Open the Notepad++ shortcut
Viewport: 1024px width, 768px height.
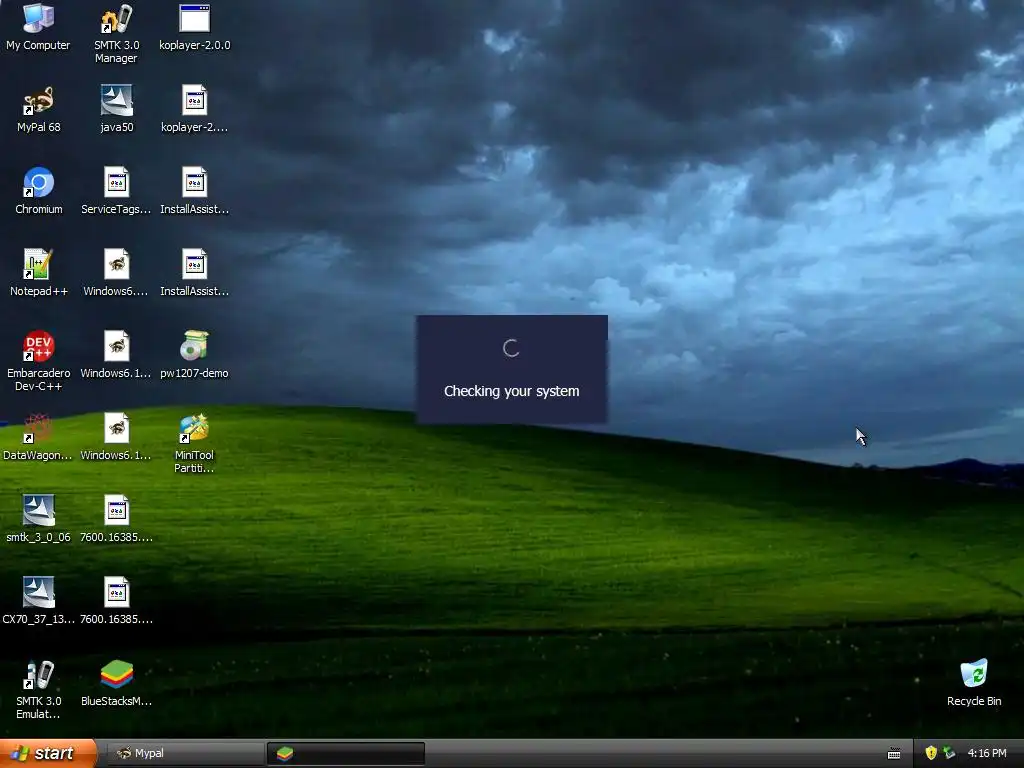39,273
